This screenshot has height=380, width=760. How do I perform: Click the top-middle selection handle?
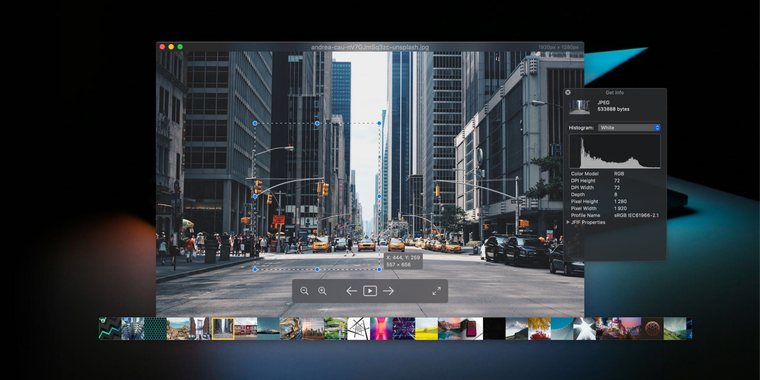click(317, 123)
